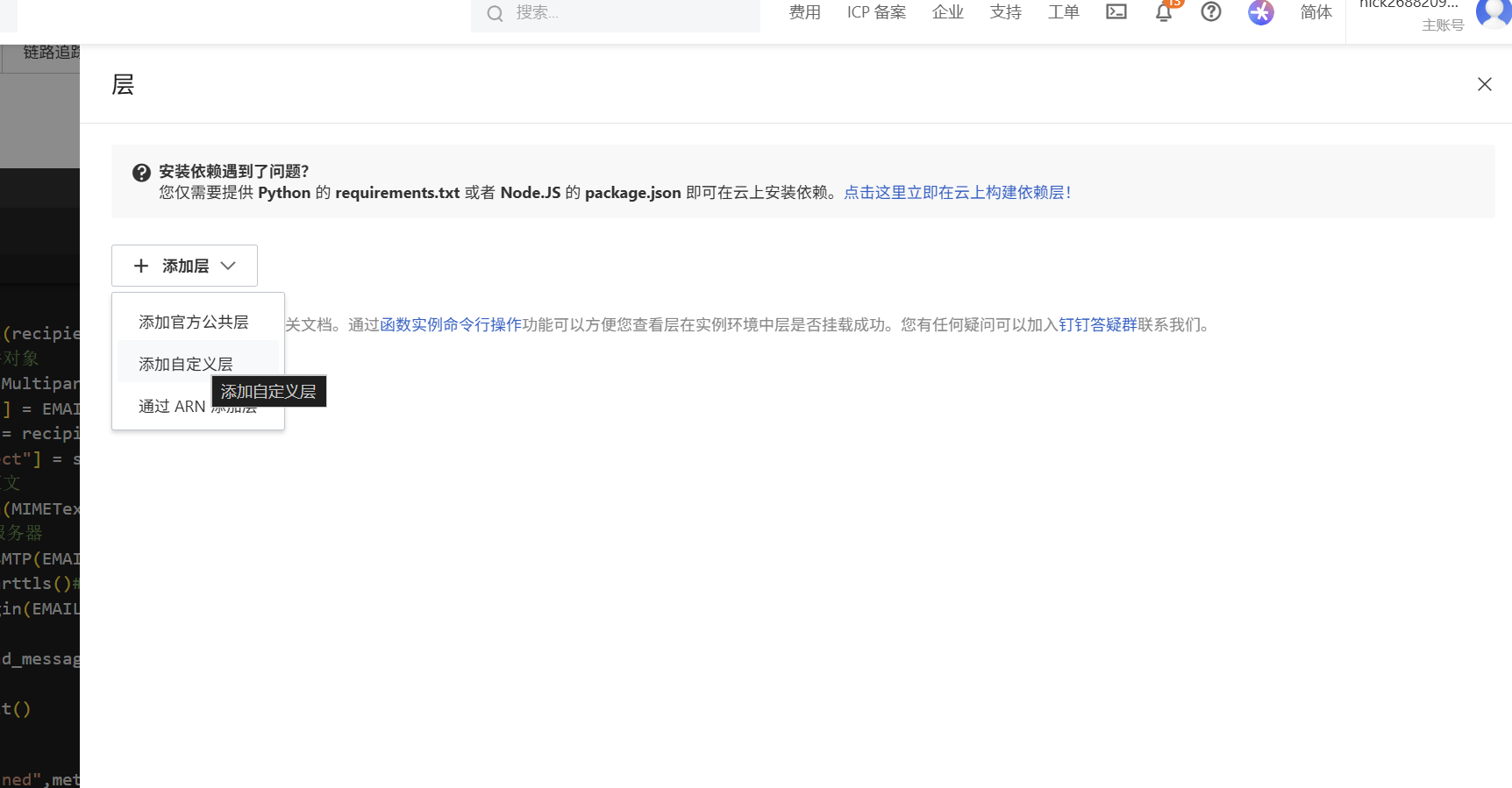
Task: Click the account name nick2688209…
Action: click(x=1409, y=4)
